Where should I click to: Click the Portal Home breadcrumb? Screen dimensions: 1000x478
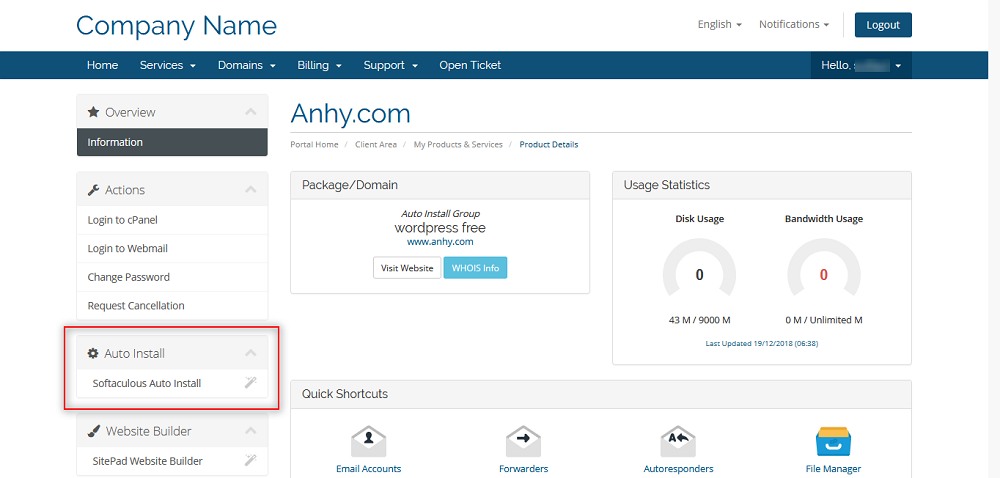coord(314,145)
